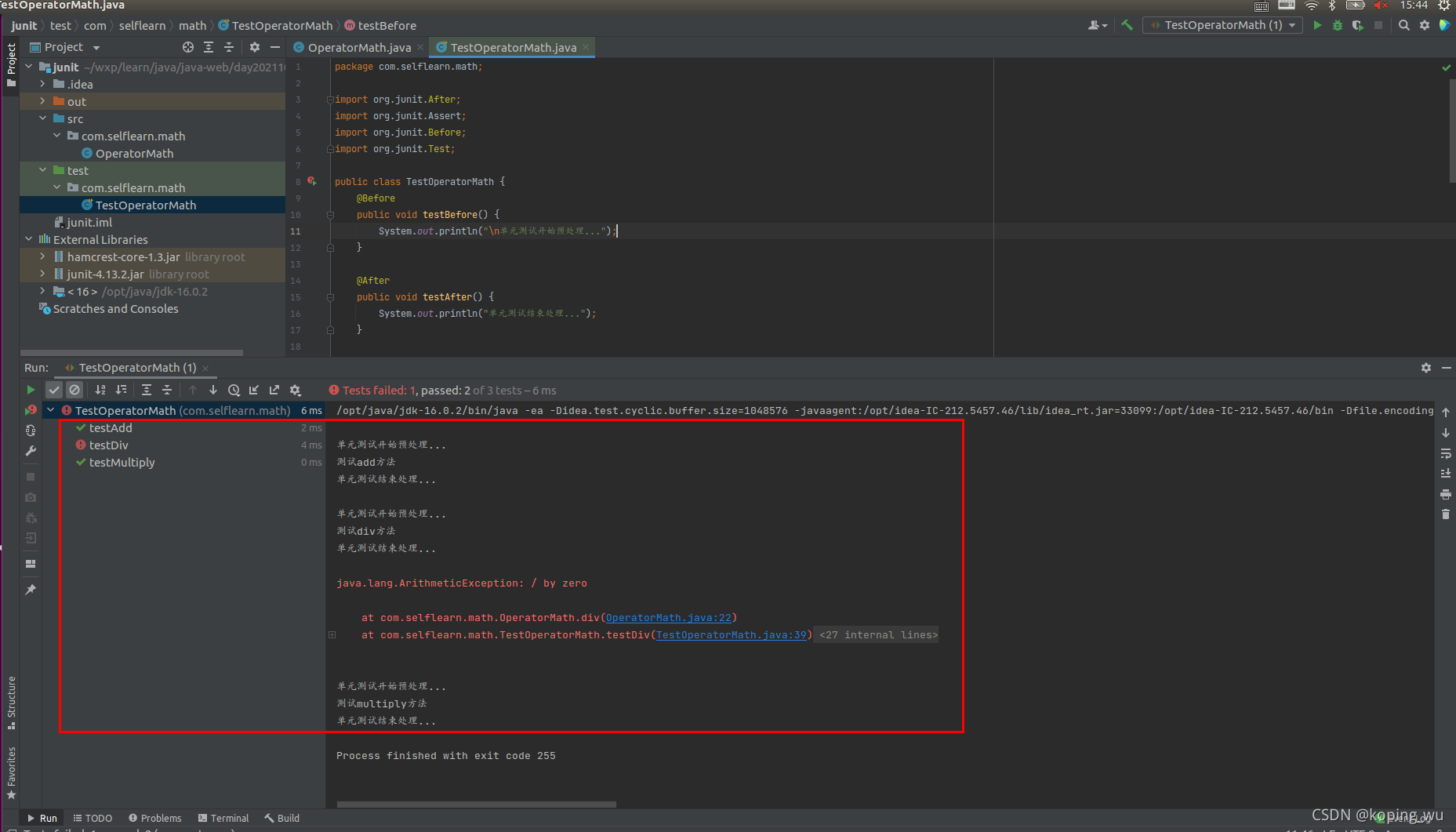Sort test results alphabetically
The image size is (1456, 832).
coord(100,390)
